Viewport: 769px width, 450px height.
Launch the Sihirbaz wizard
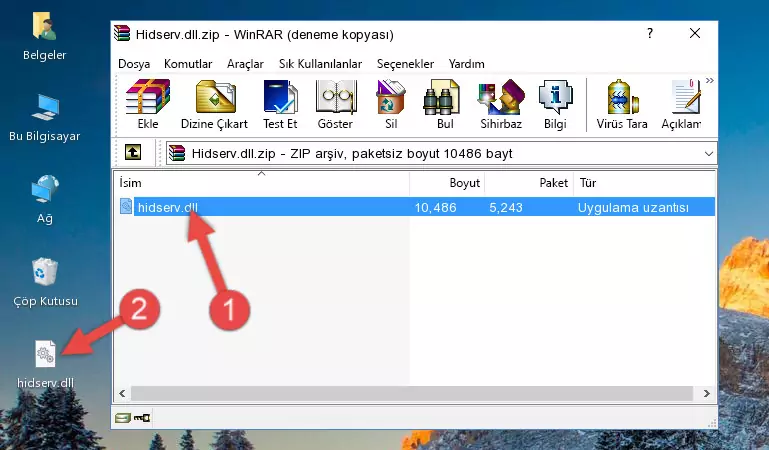click(x=501, y=104)
